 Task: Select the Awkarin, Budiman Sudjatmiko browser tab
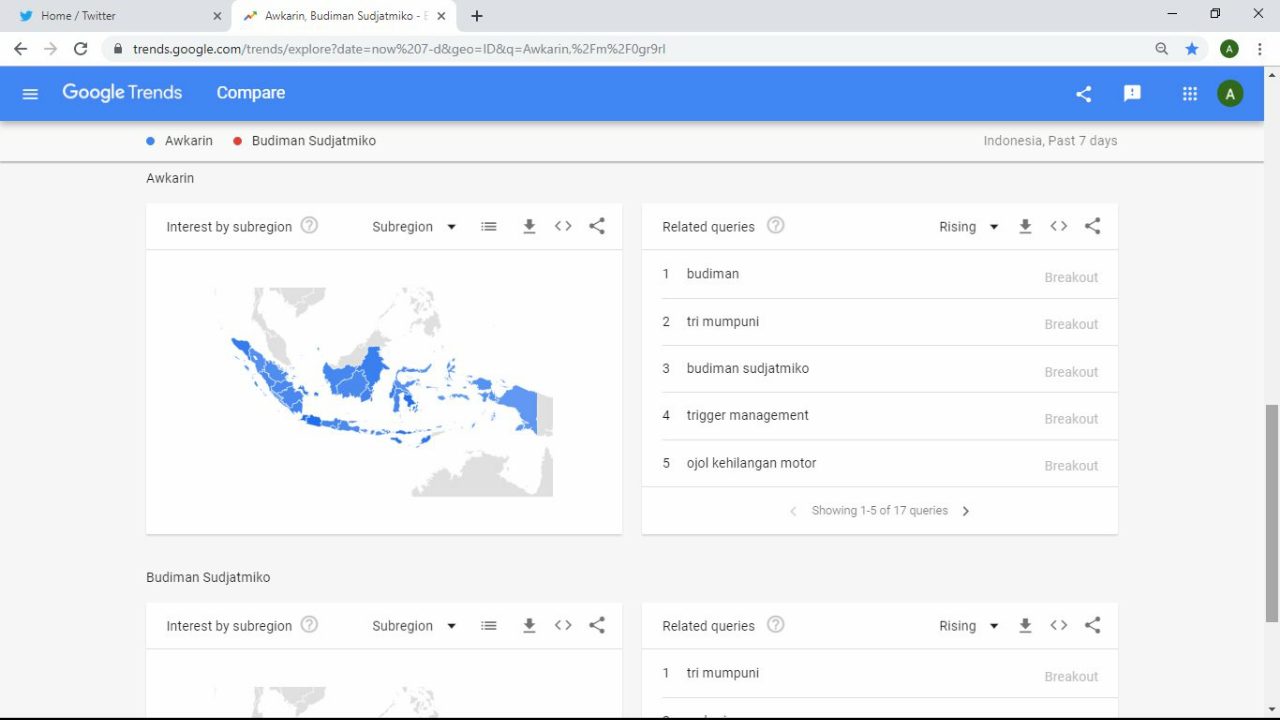pyautogui.click(x=345, y=16)
